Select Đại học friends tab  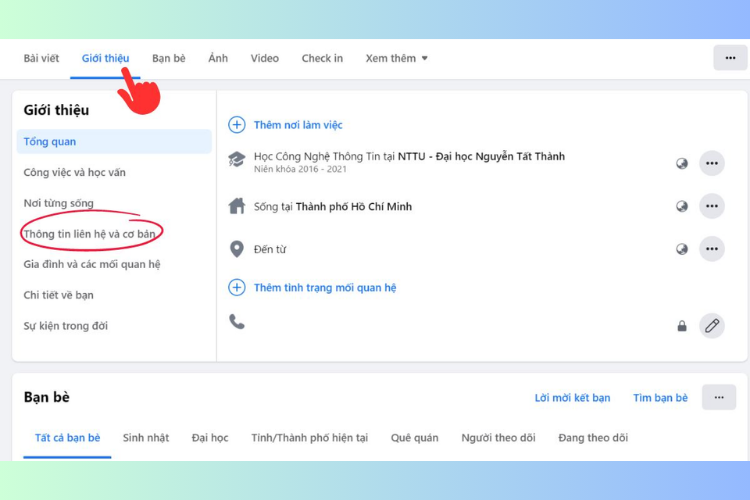[210, 438]
